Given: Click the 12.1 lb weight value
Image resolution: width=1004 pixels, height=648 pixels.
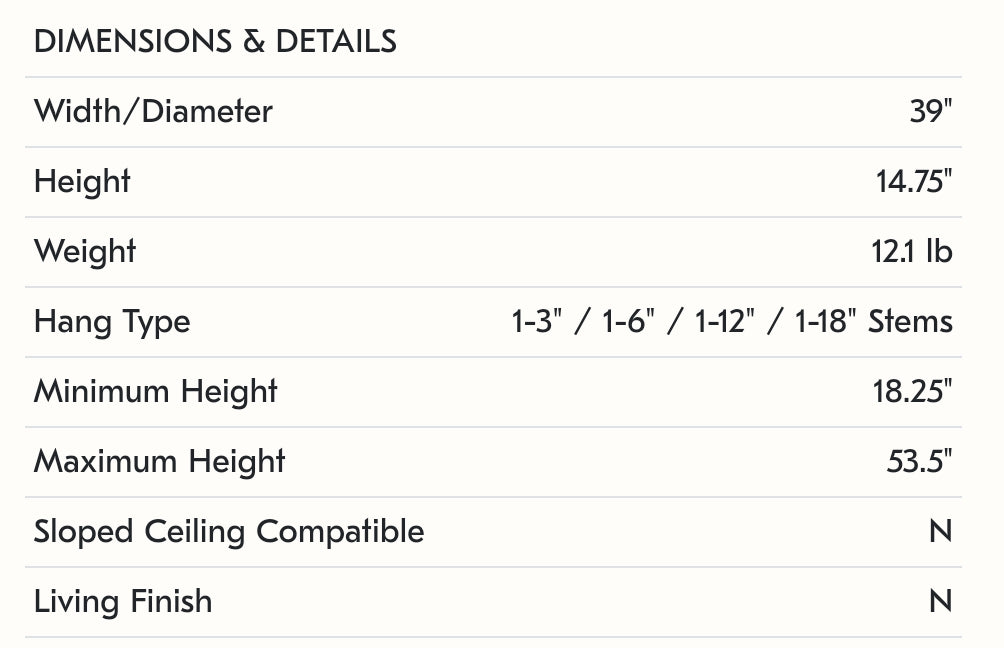Looking at the screenshot, I should point(911,251).
